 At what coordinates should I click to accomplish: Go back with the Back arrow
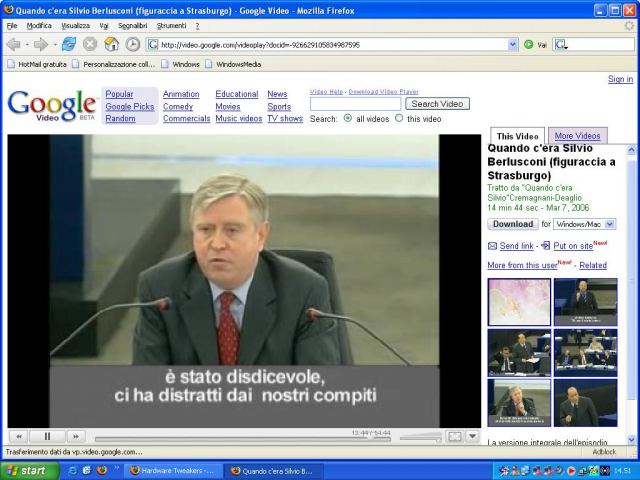(x=13, y=44)
